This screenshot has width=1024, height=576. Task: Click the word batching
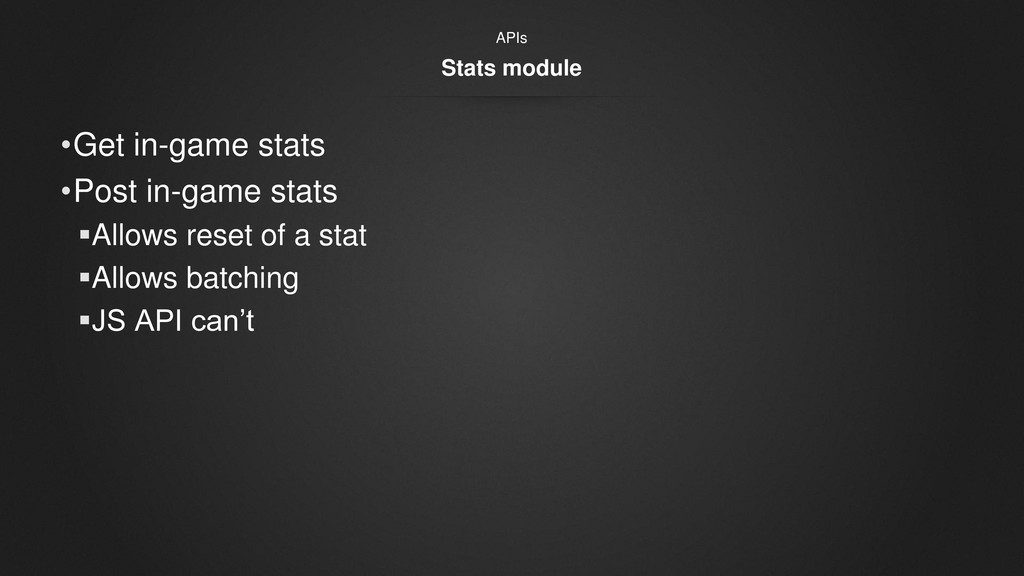242,279
